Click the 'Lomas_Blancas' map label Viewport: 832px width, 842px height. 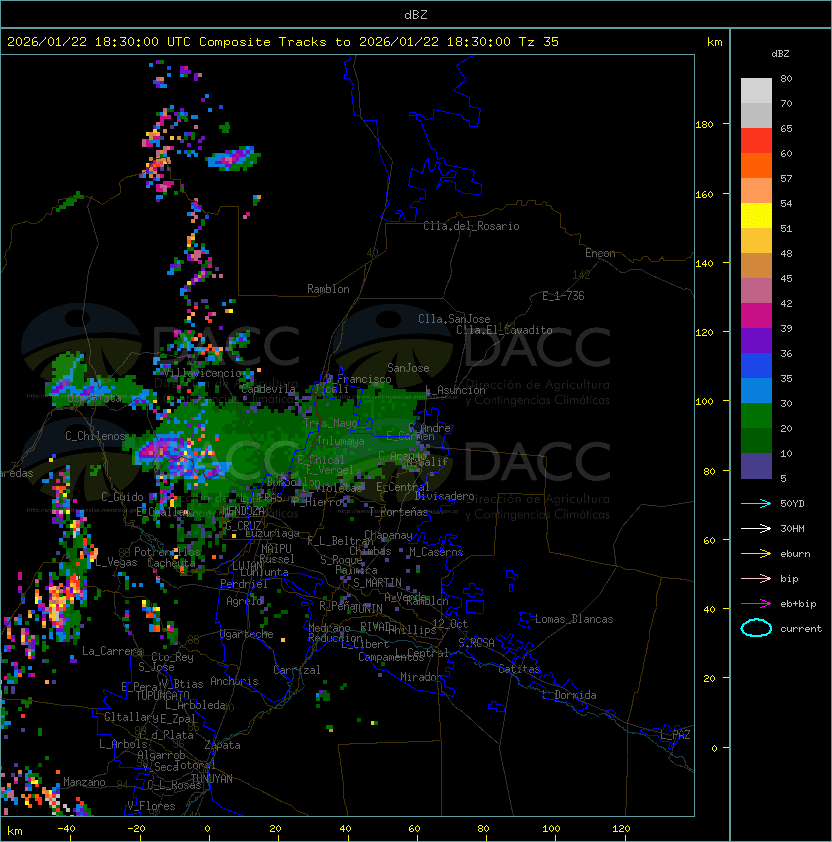(574, 619)
